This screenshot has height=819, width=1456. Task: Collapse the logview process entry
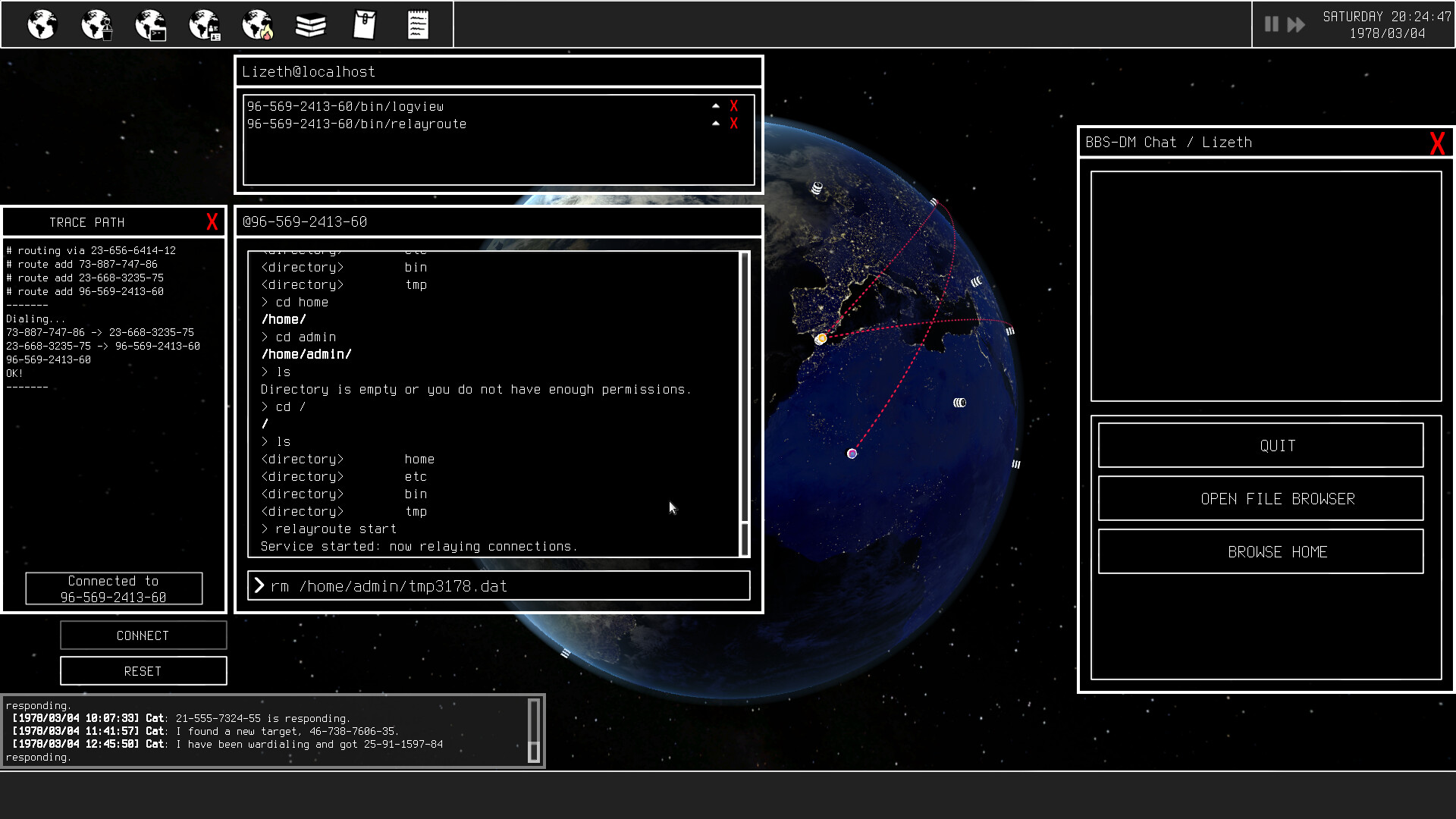715,105
